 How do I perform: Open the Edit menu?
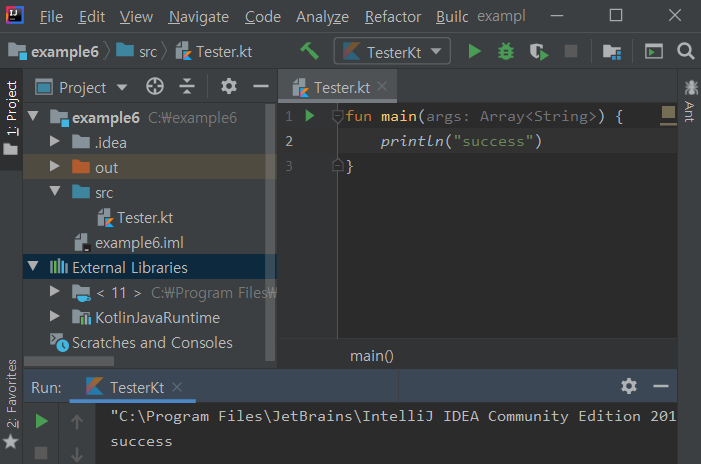pos(92,17)
